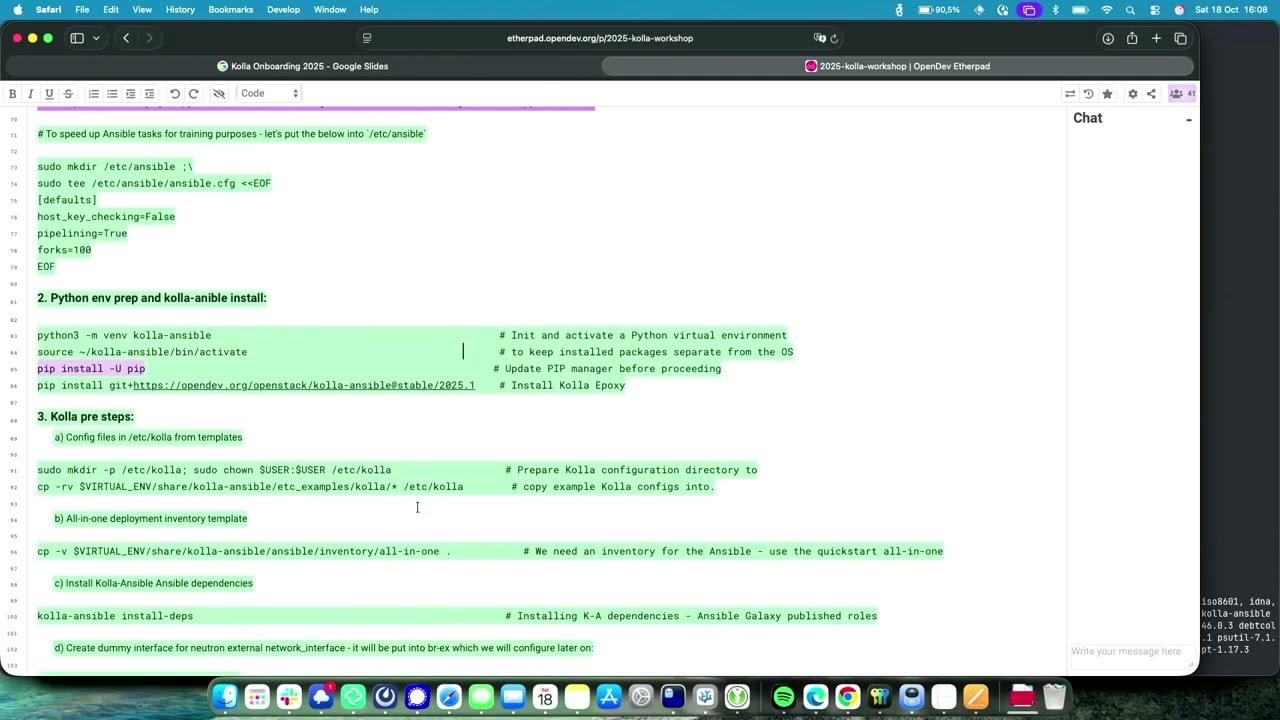Open the Code style dropdown
1280x720 pixels.
click(269, 93)
